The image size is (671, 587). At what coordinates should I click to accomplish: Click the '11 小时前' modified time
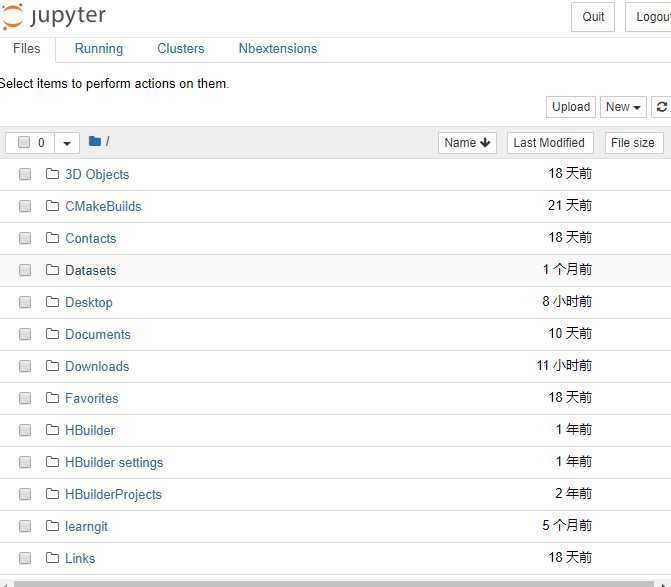[564, 366]
